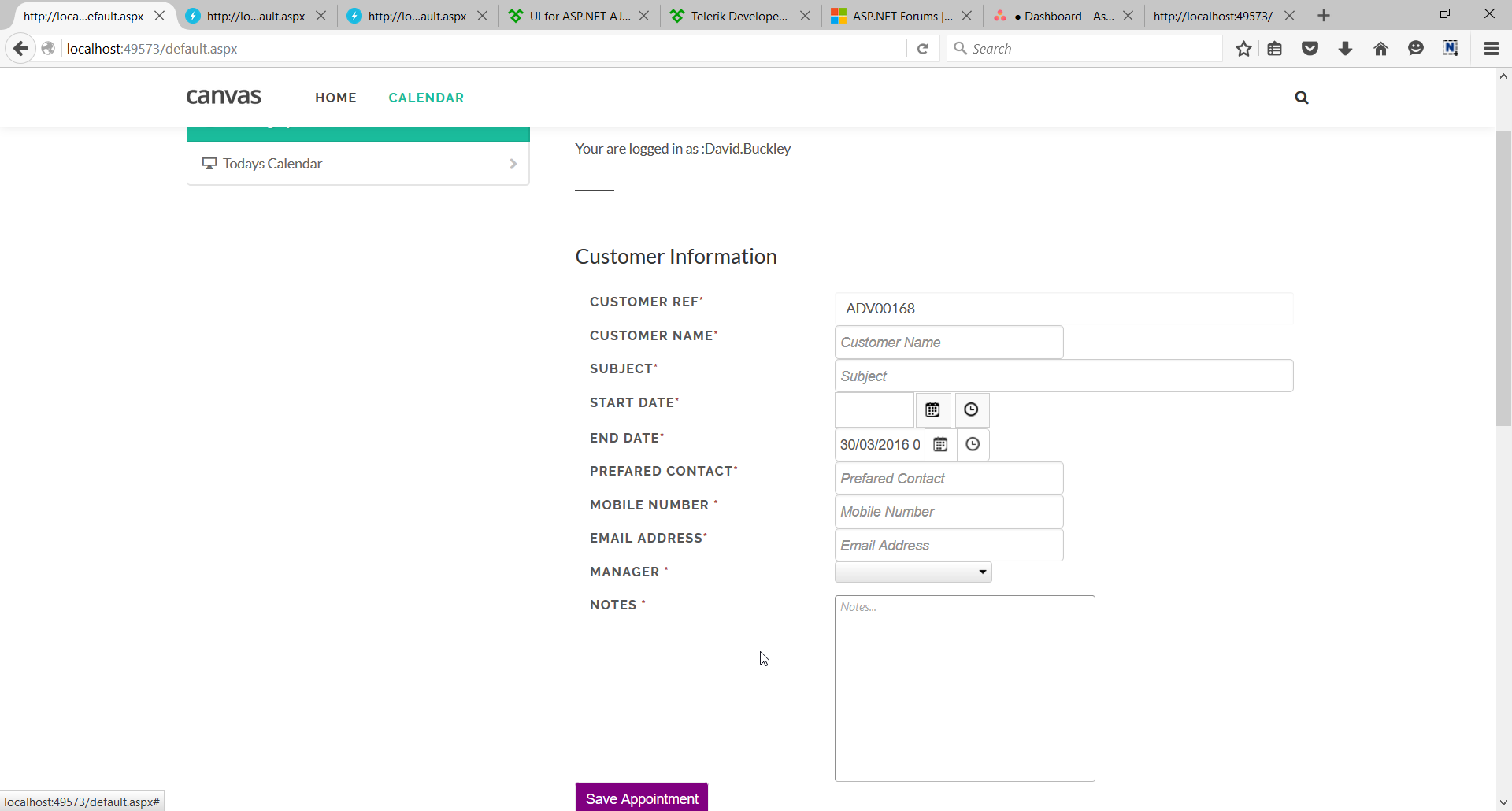Open the browser home page icon
This screenshot has height=811, width=1512.
coord(1380,49)
